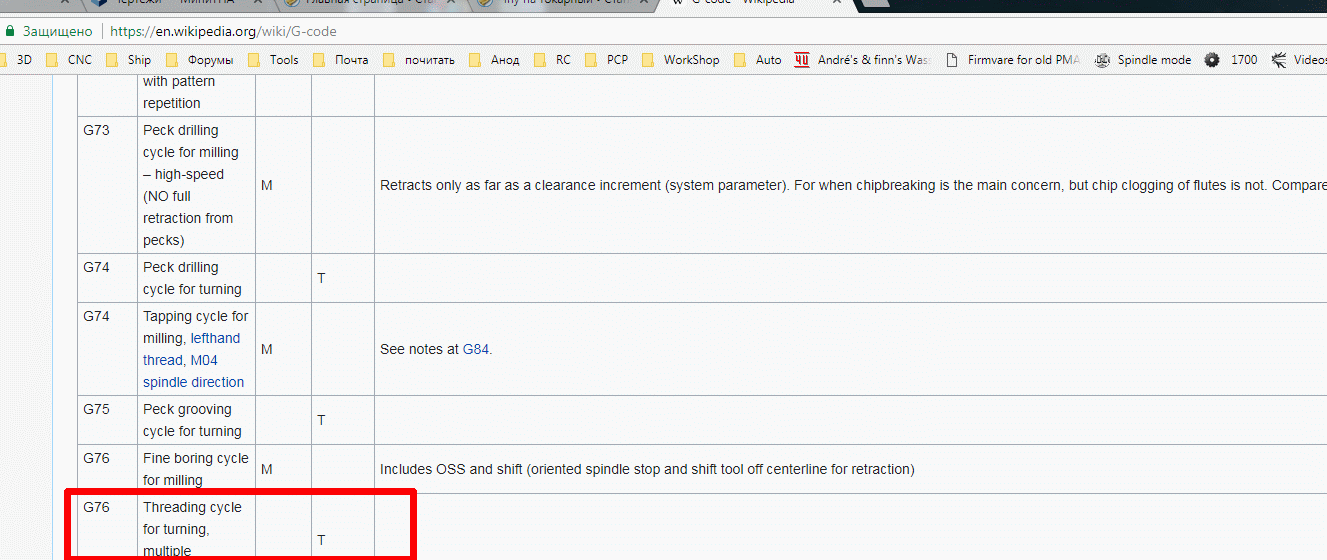1327x560 pixels.
Task: Open the Spindle mode bookmark
Action: point(1143,60)
